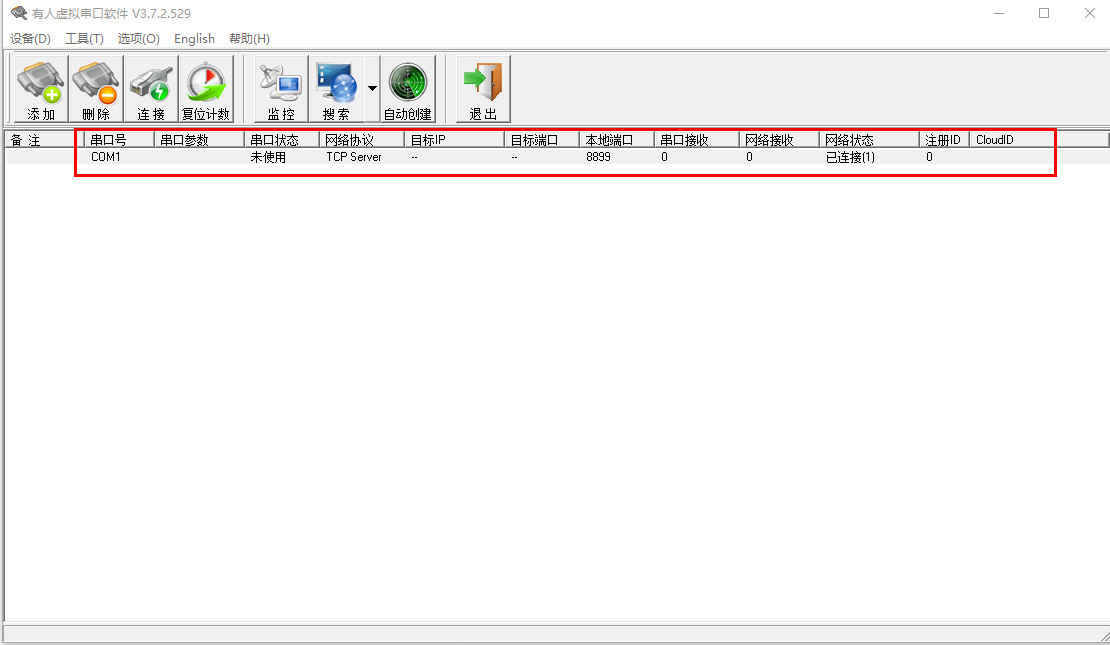
Task: Click the 网络状态 column header
Action: point(868,140)
